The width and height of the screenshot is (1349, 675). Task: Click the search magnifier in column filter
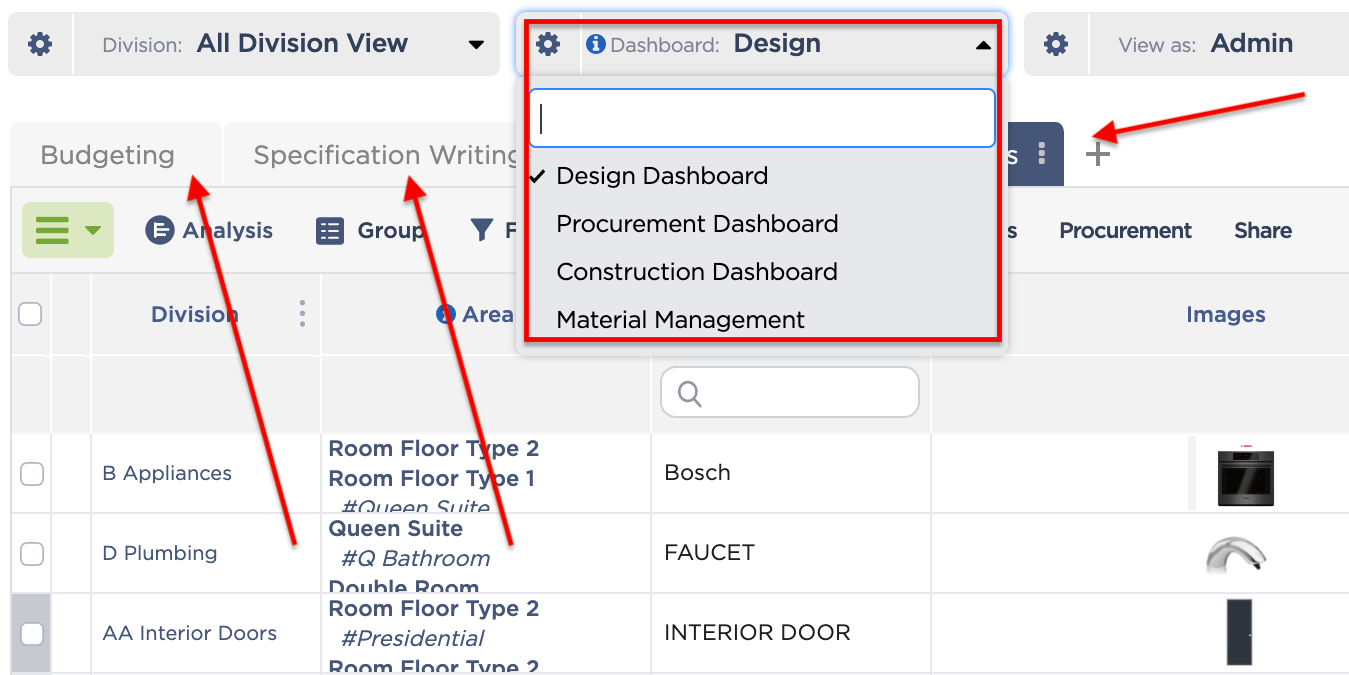[689, 393]
